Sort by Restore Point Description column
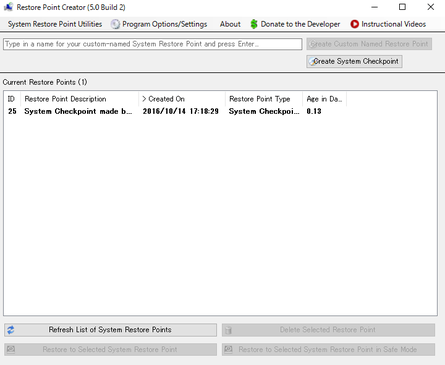 79,99
